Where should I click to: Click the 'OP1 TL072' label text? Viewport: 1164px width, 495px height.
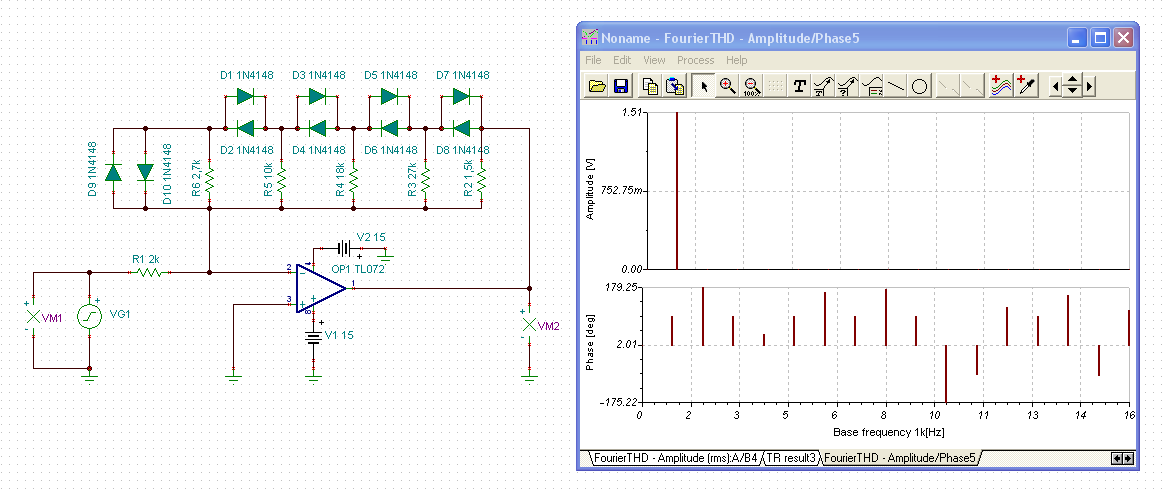pos(359,269)
